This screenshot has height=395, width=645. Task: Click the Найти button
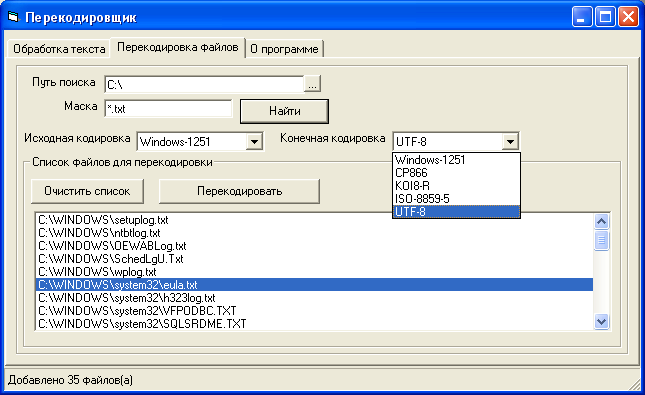click(284, 111)
